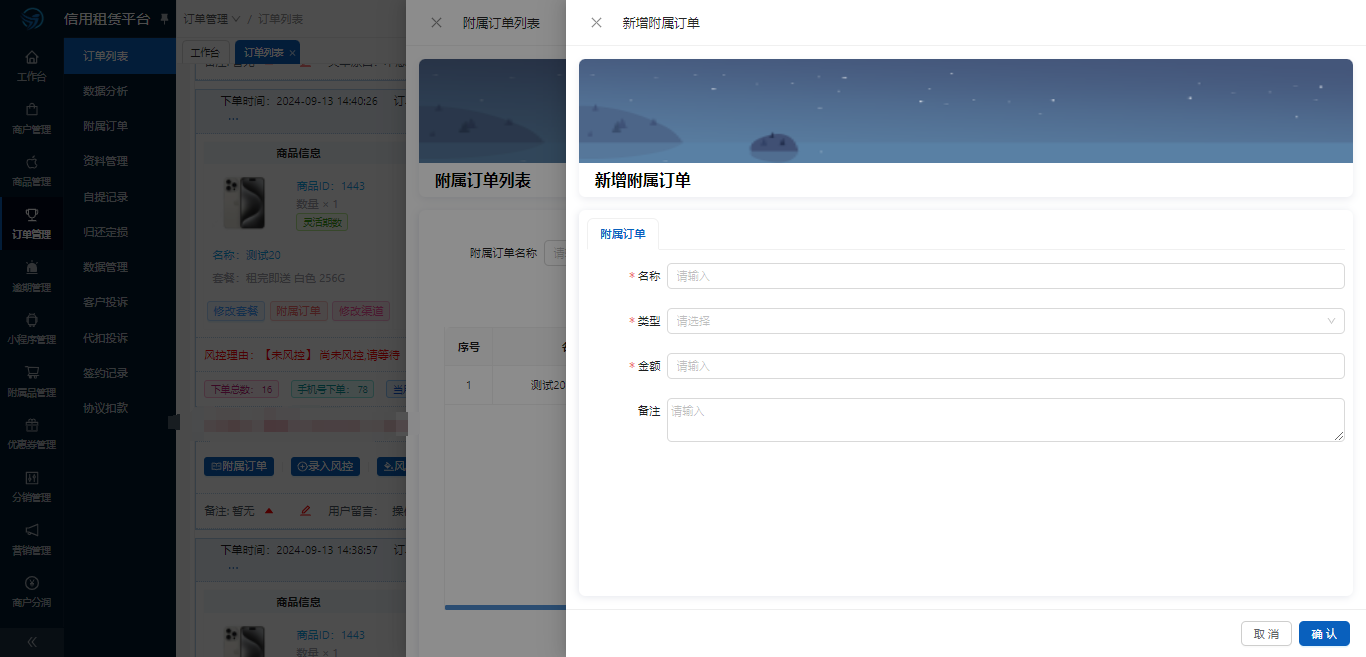Screen dimensions: 1366x657
Task: Click the 取消 button
Action: pyautogui.click(x=1266, y=634)
